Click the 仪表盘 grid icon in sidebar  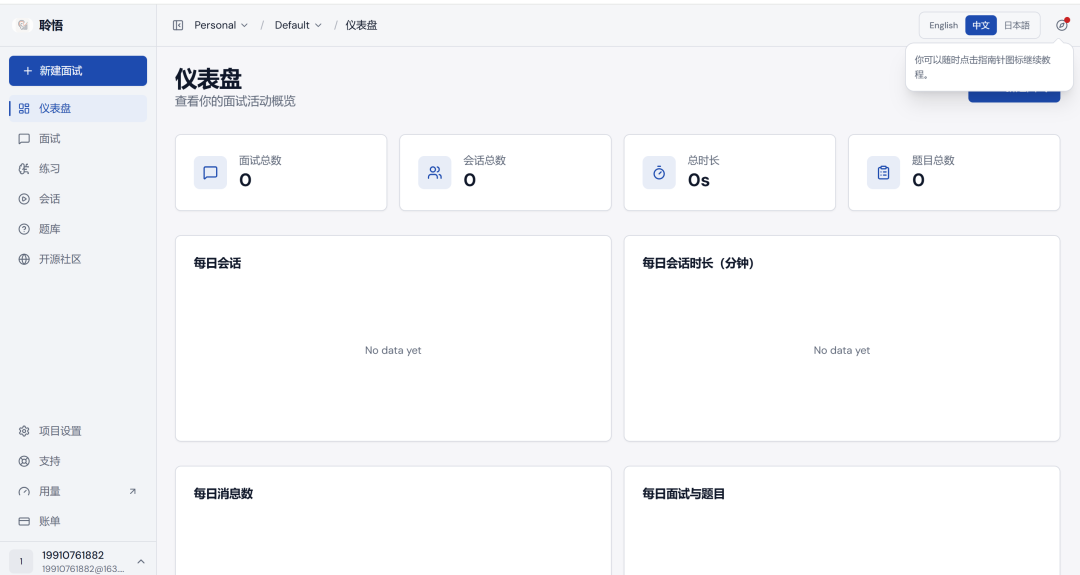coord(24,109)
